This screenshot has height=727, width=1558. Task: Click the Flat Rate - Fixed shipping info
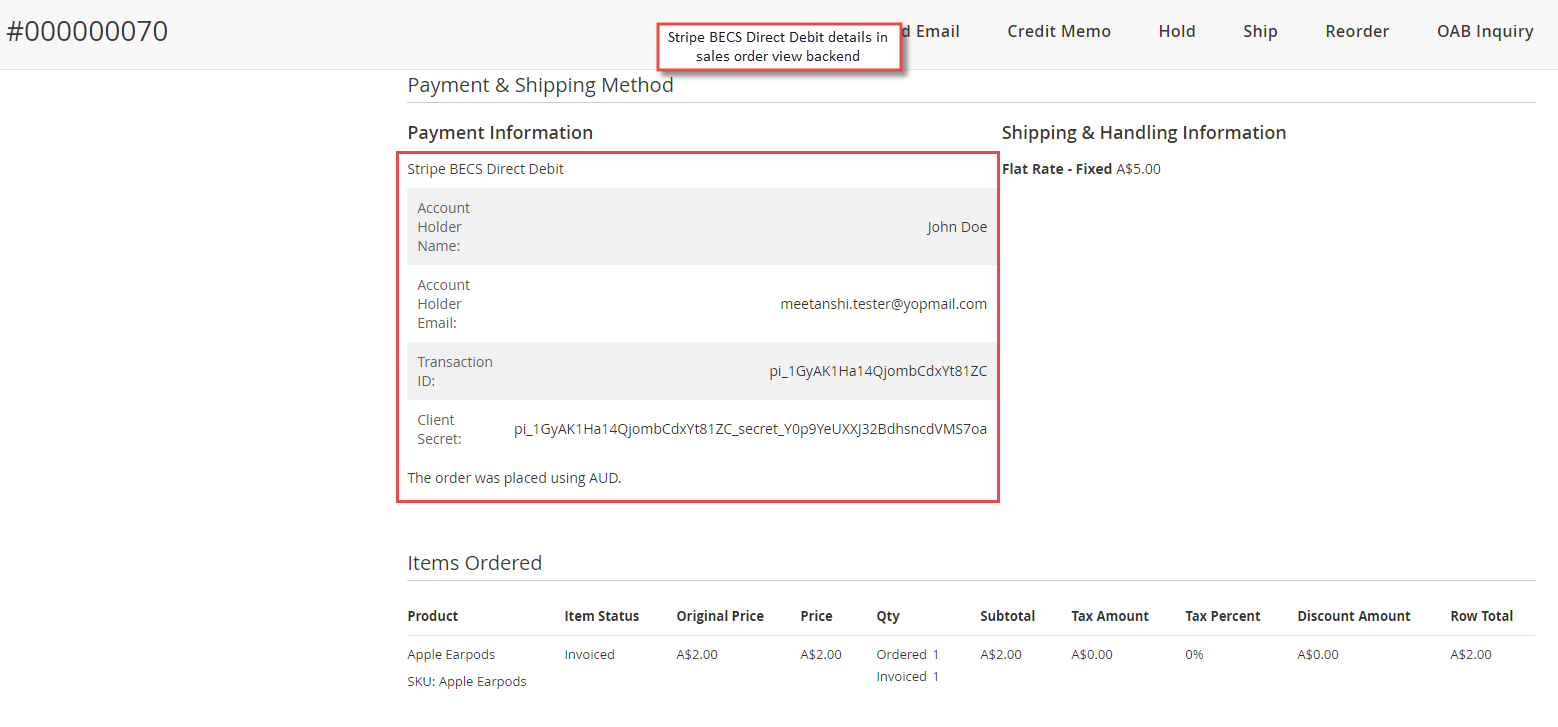tap(1081, 168)
